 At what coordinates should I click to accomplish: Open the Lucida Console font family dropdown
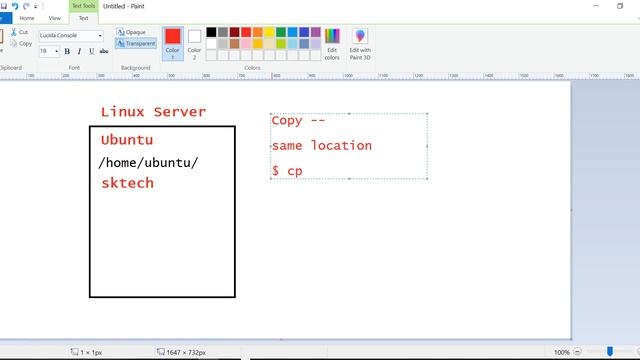click(x=100, y=36)
